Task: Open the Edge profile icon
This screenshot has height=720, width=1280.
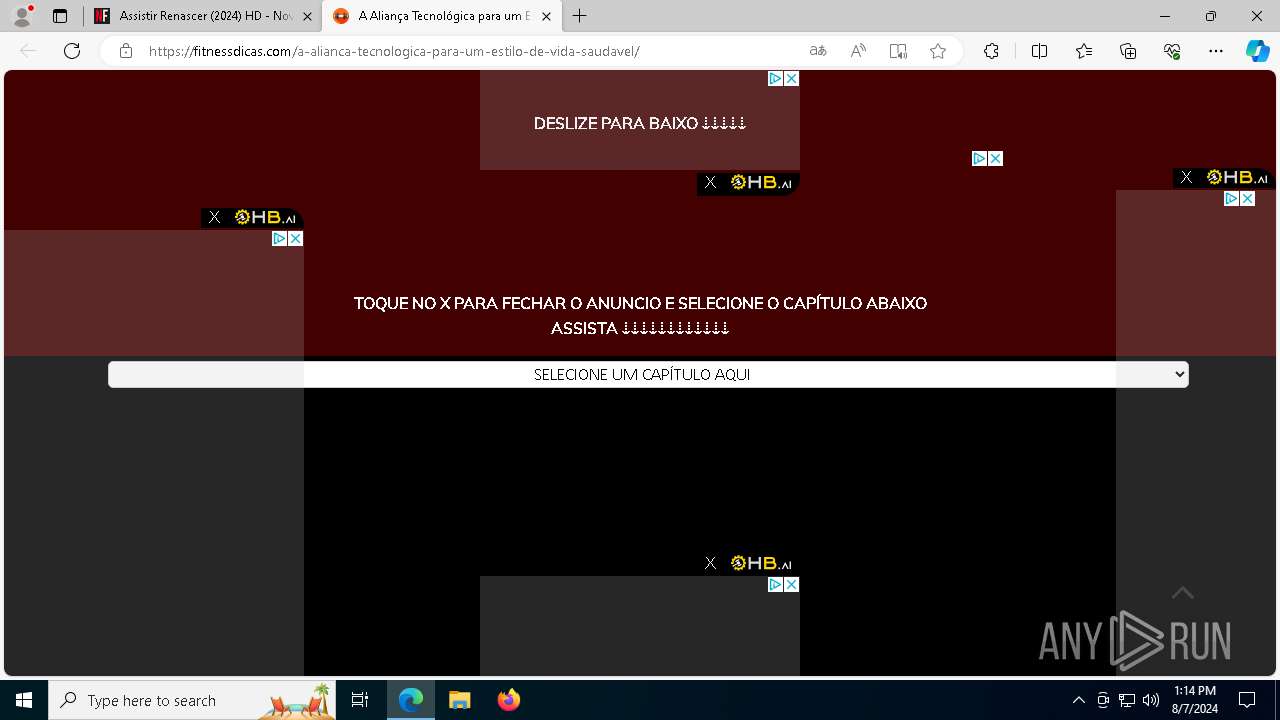Action: pos(22,16)
